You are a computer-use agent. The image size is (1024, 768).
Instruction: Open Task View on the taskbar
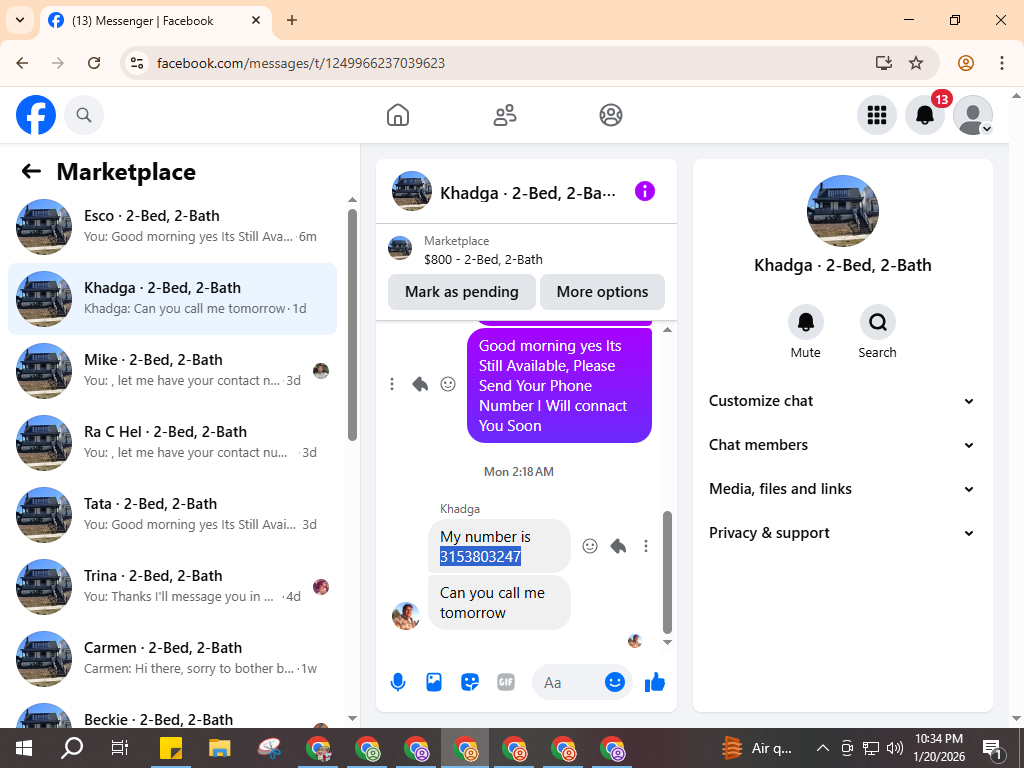point(120,748)
